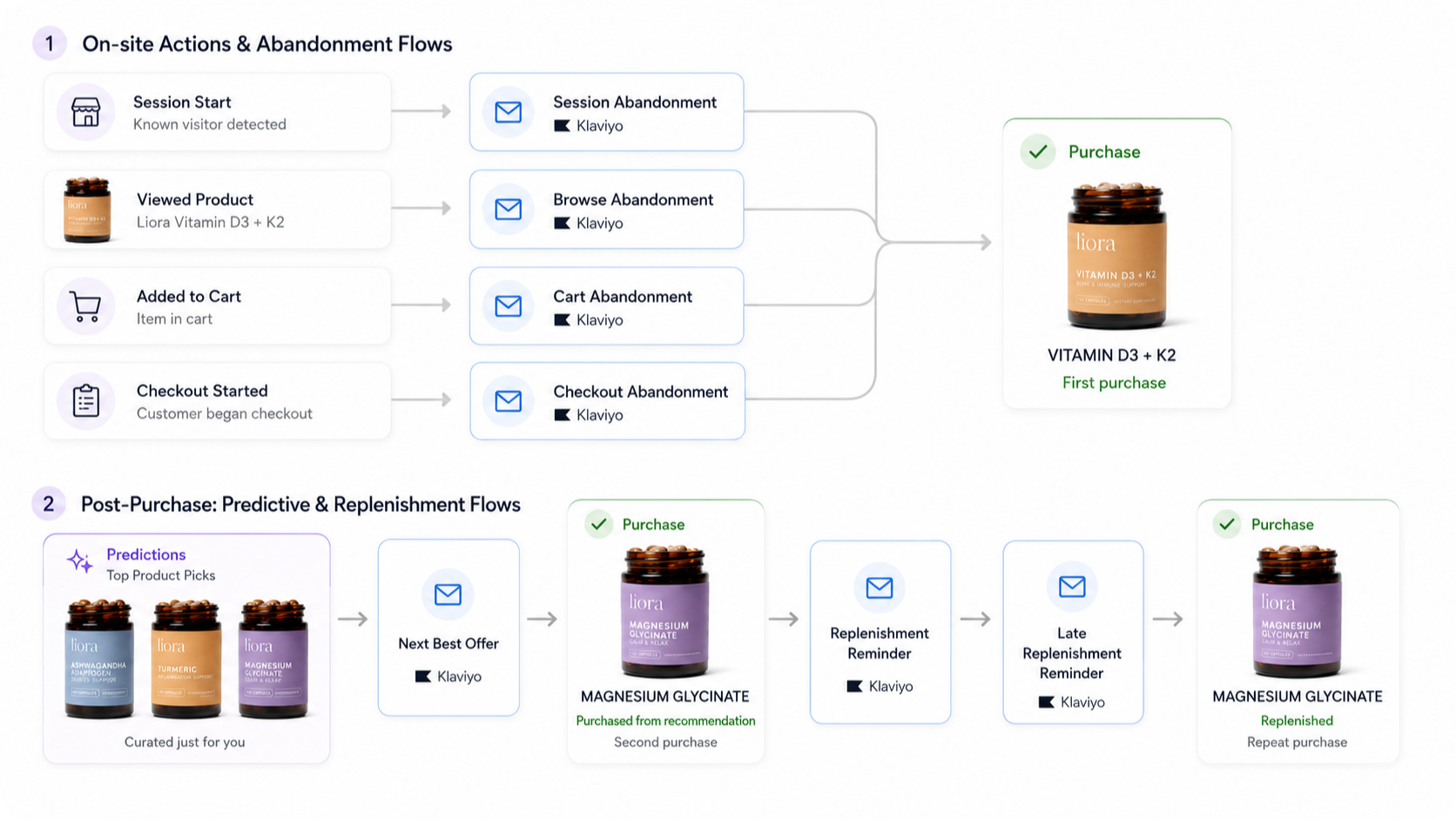This screenshot has width=1456, height=819.
Task: Click the Cart Abandonment title
Action: [x=623, y=296]
